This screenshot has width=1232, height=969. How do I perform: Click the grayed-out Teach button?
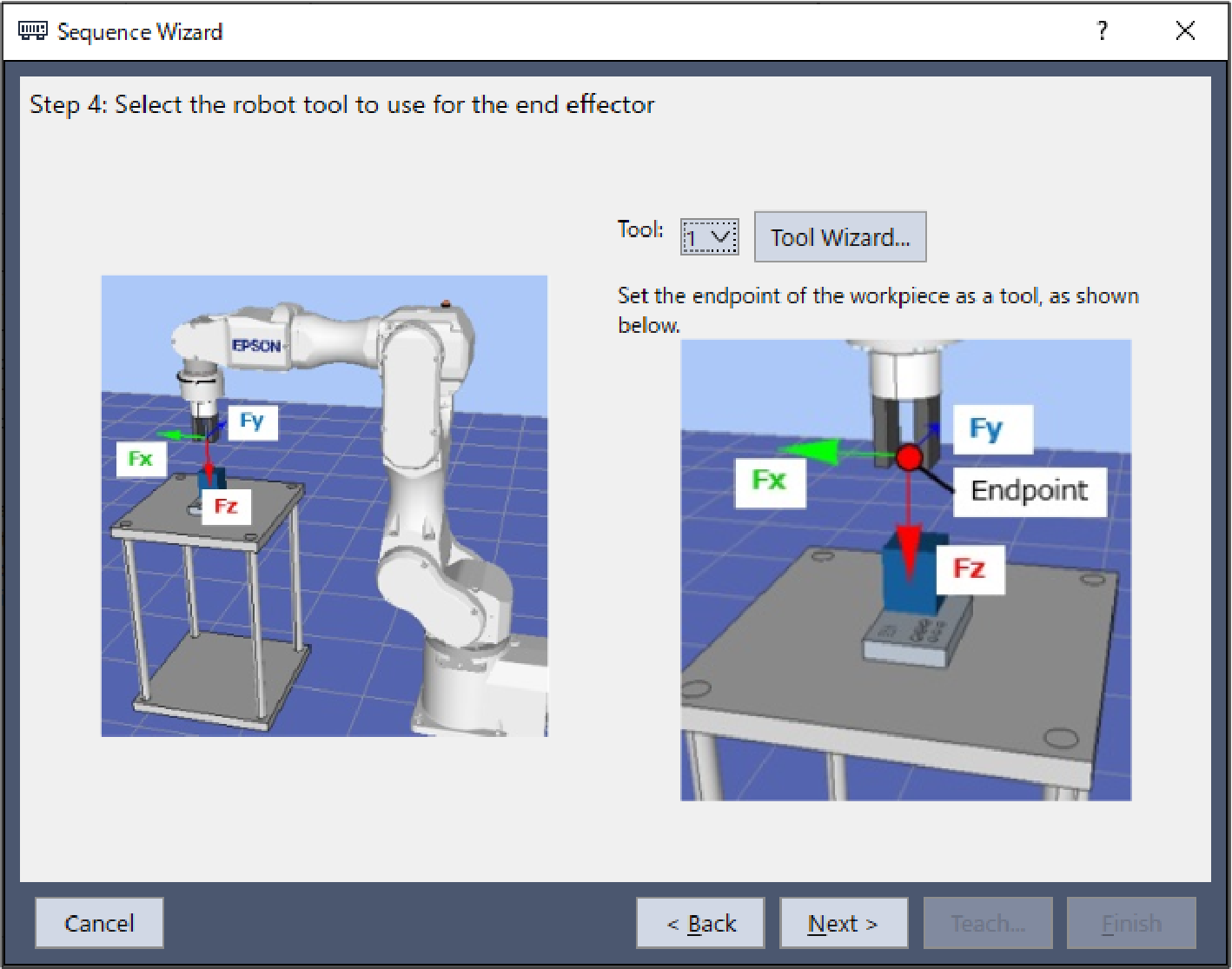pos(988,923)
